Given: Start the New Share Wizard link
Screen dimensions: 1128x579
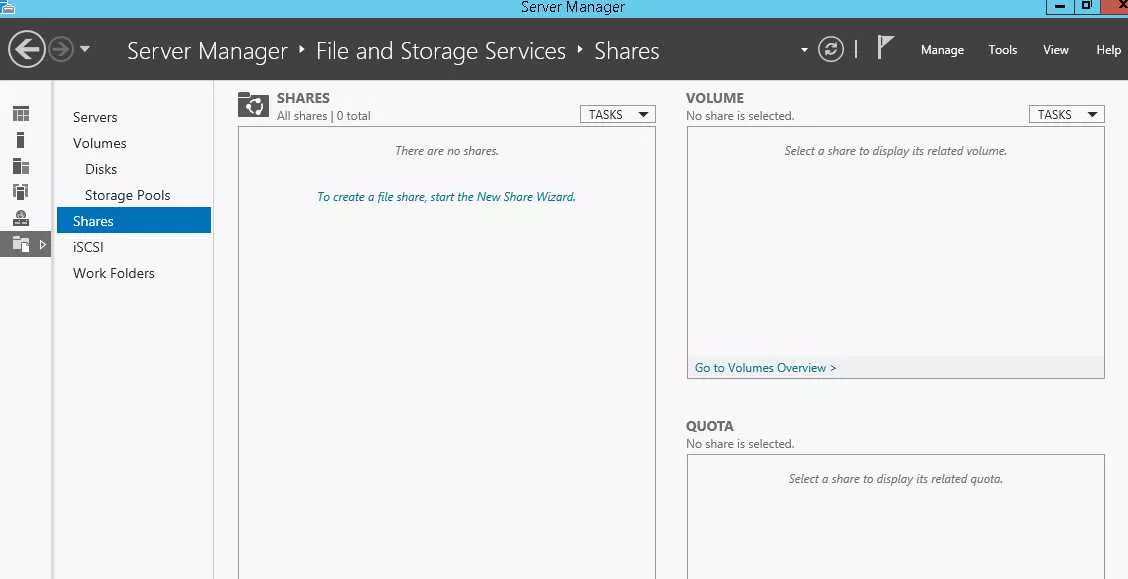Looking at the screenshot, I should point(446,196).
